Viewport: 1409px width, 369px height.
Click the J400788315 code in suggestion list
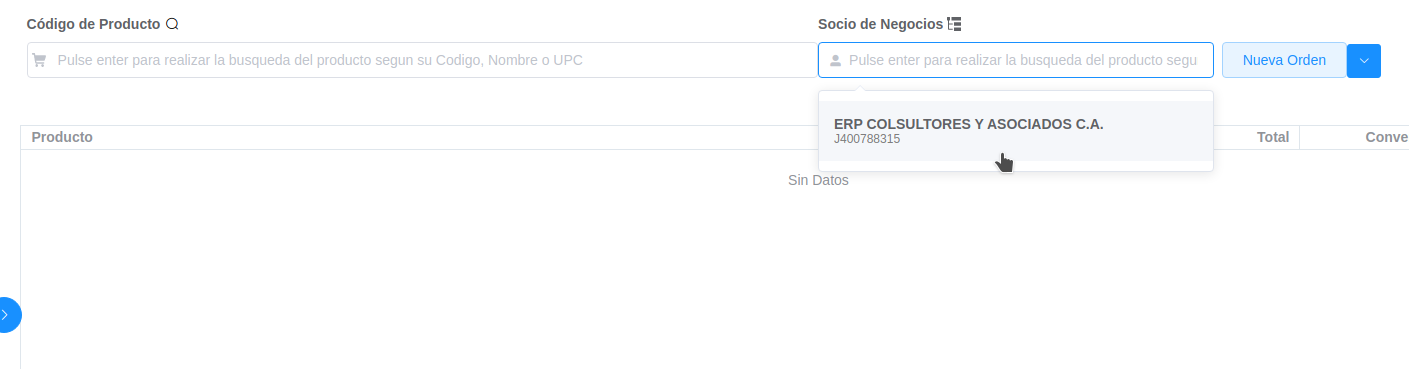[867, 139]
